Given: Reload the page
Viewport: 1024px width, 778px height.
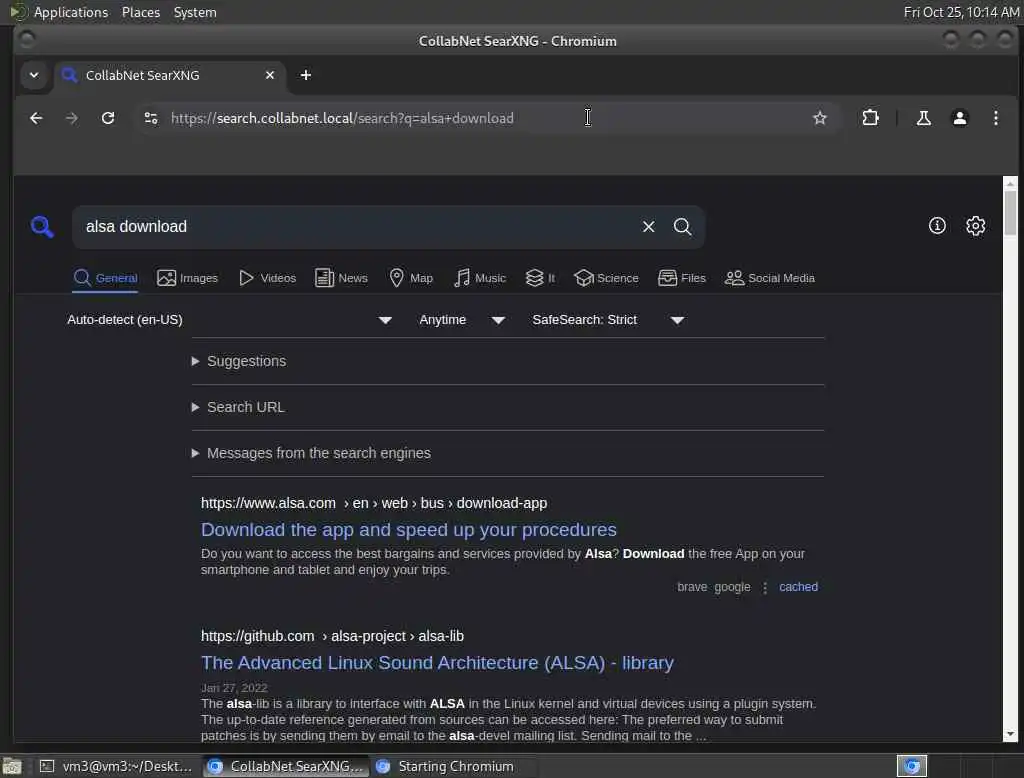Looking at the screenshot, I should (108, 118).
